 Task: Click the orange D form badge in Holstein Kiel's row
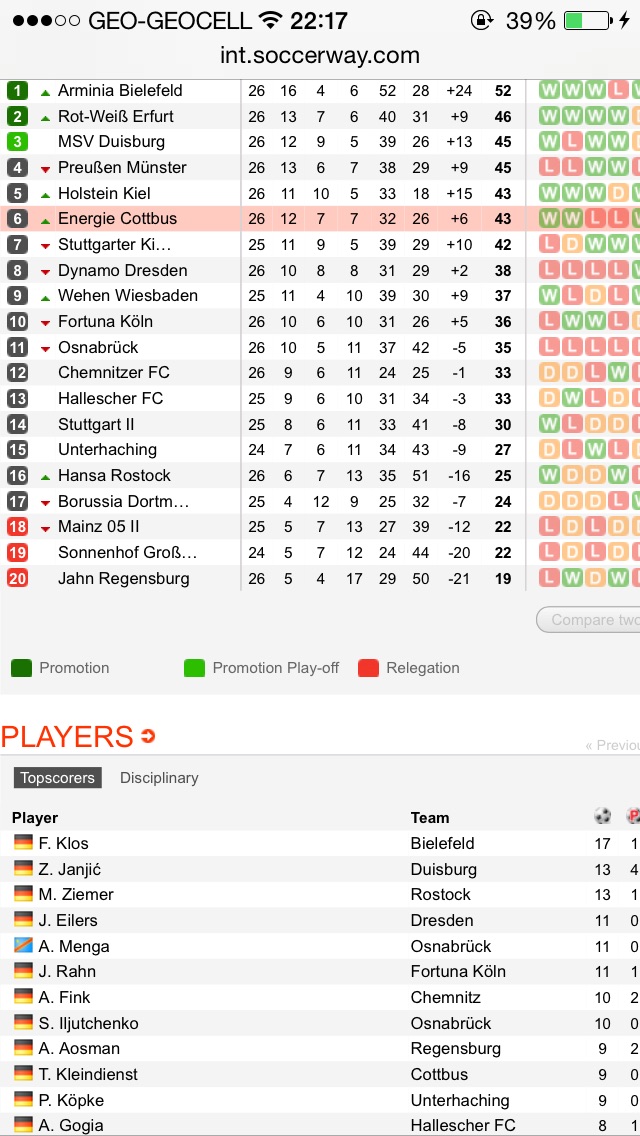(619, 193)
